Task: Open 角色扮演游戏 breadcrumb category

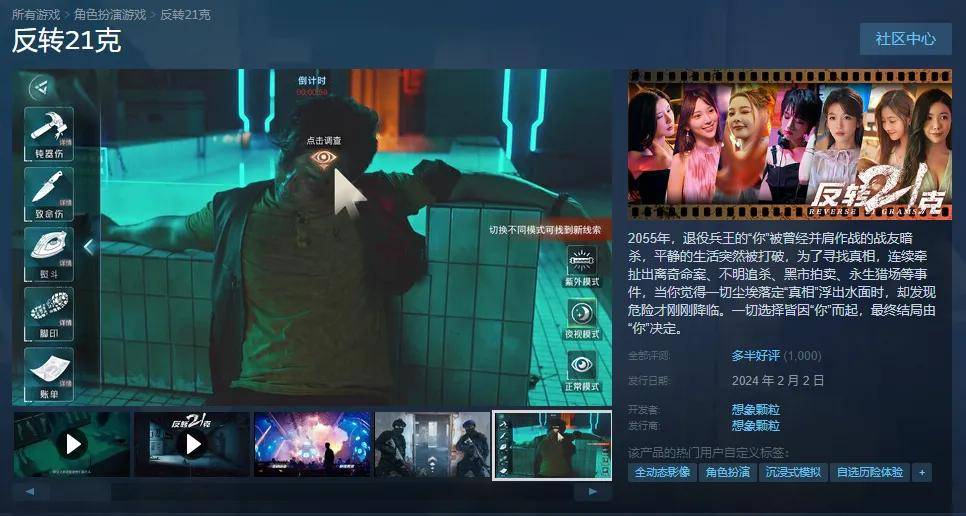Action: pyautogui.click(x=110, y=14)
